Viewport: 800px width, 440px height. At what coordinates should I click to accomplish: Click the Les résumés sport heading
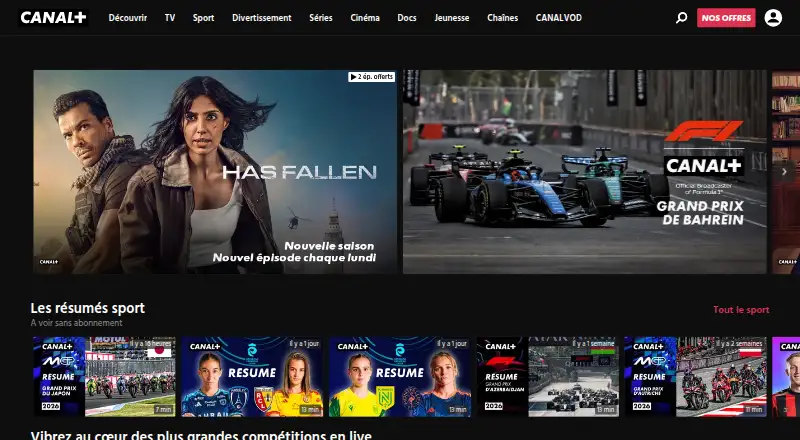click(x=88, y=308)
